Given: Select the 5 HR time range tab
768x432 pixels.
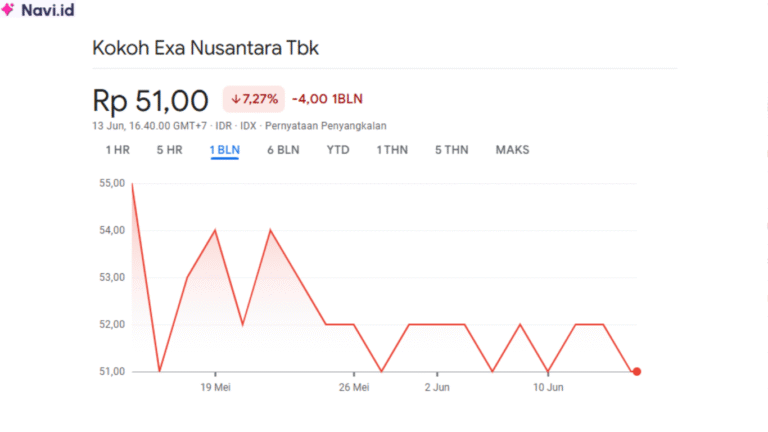Looking at the screenshot, I should tap(169, 150).
